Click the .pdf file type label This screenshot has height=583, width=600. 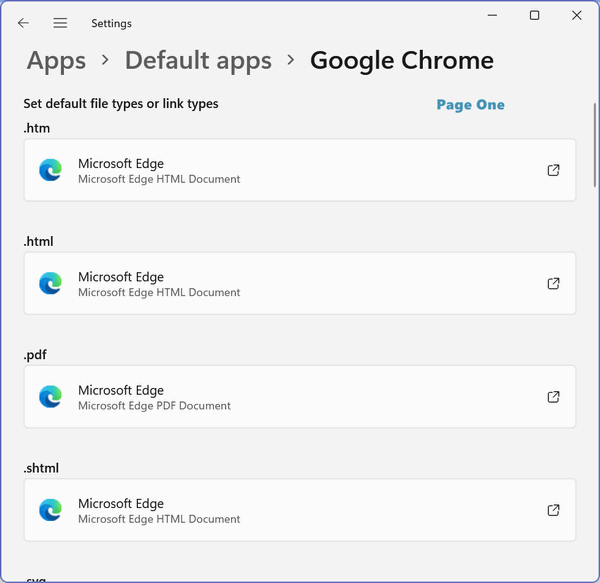(x=35, y=355)
